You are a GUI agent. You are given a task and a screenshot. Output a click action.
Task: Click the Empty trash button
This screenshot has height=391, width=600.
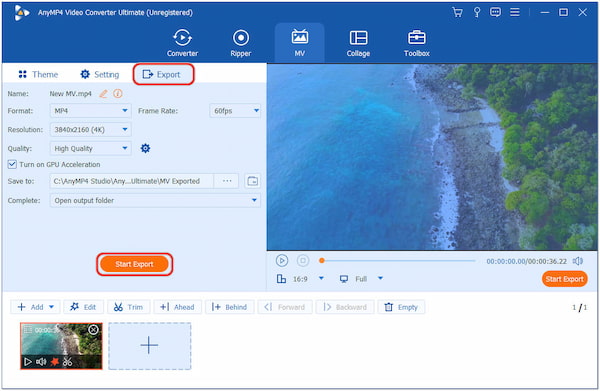pyautogui.click(x=401, y=307)
